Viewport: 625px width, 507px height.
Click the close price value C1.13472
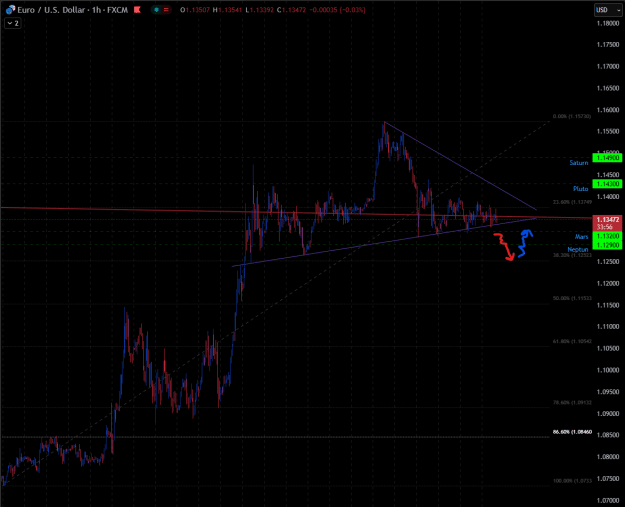coord(291,10)
